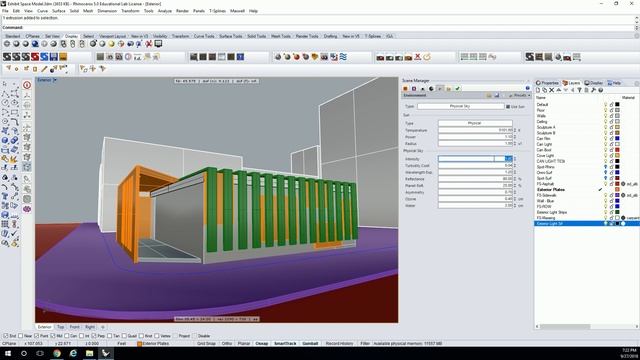
Task: Click the Reflectance value stepper arrows
Action: tap(515, 179)
